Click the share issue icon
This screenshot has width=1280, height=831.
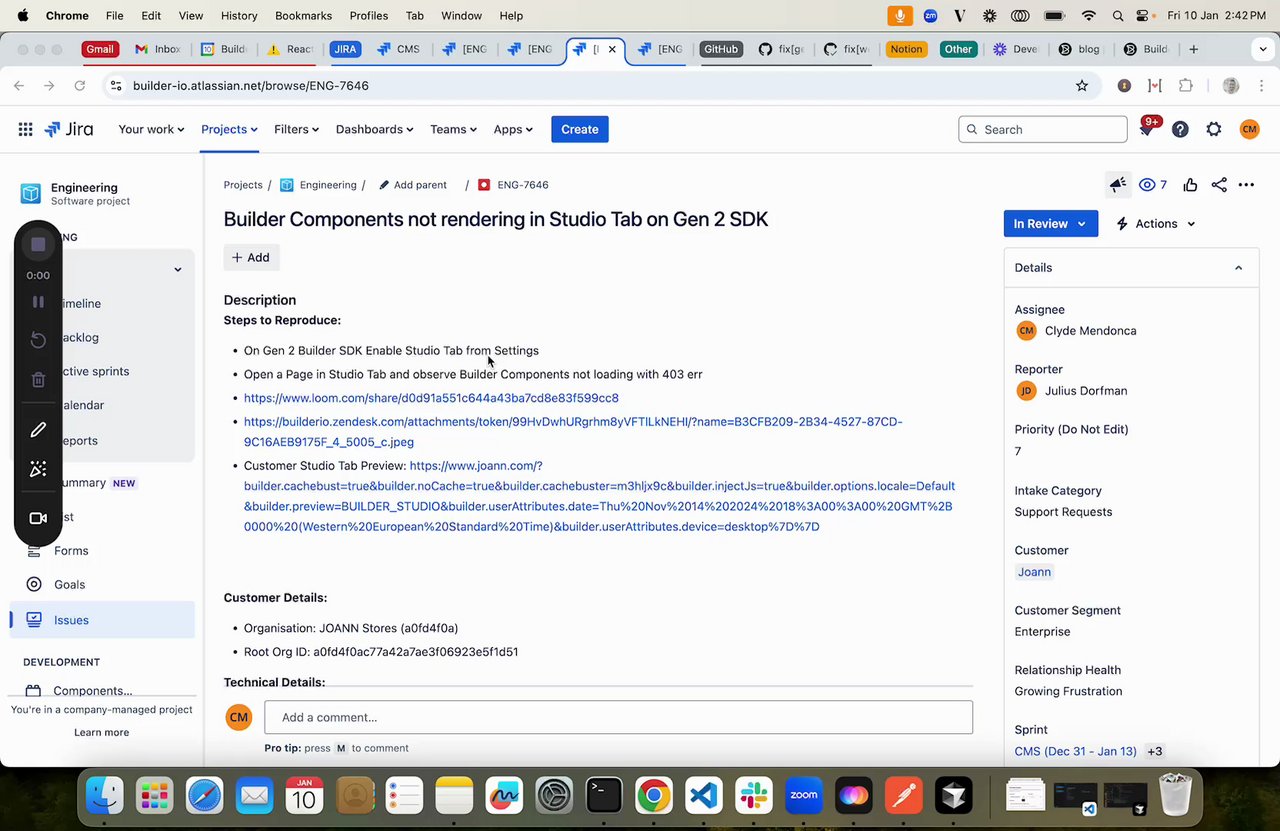click(1219, 185)
